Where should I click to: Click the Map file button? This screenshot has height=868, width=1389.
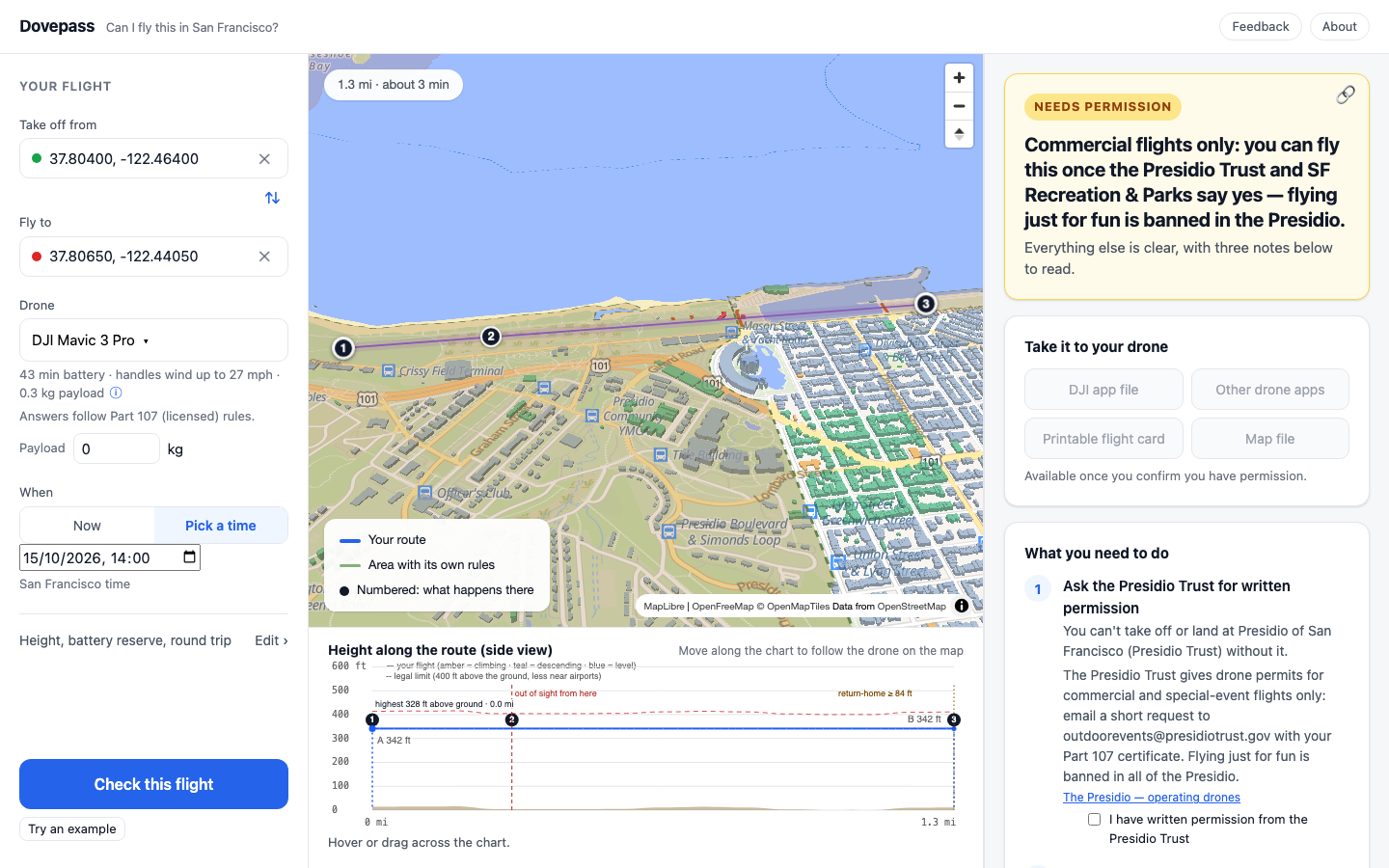[x=1269, y=439]
